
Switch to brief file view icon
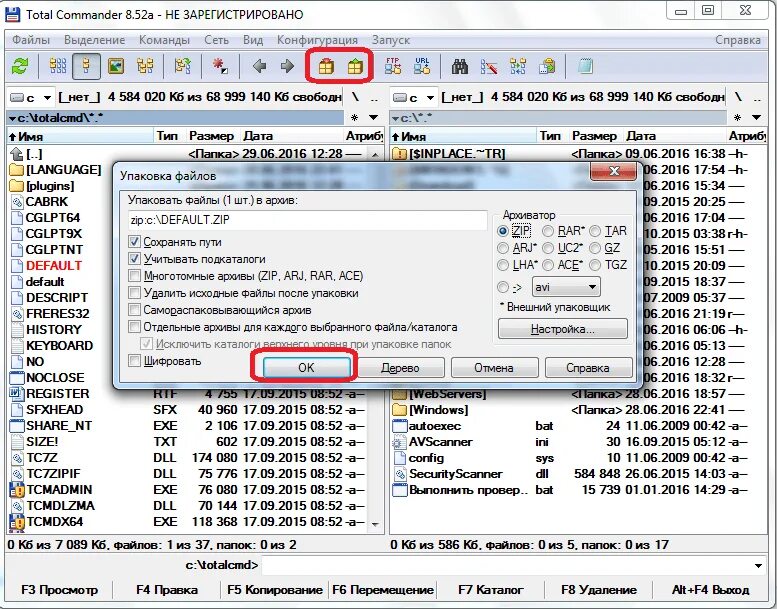58,66
